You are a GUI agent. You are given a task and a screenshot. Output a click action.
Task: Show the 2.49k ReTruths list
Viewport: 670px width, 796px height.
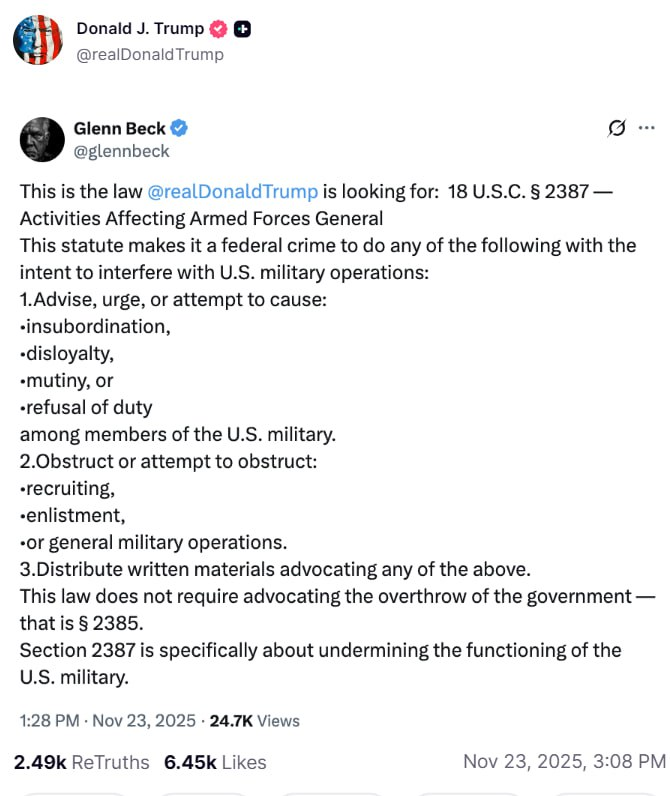[81, 762]
